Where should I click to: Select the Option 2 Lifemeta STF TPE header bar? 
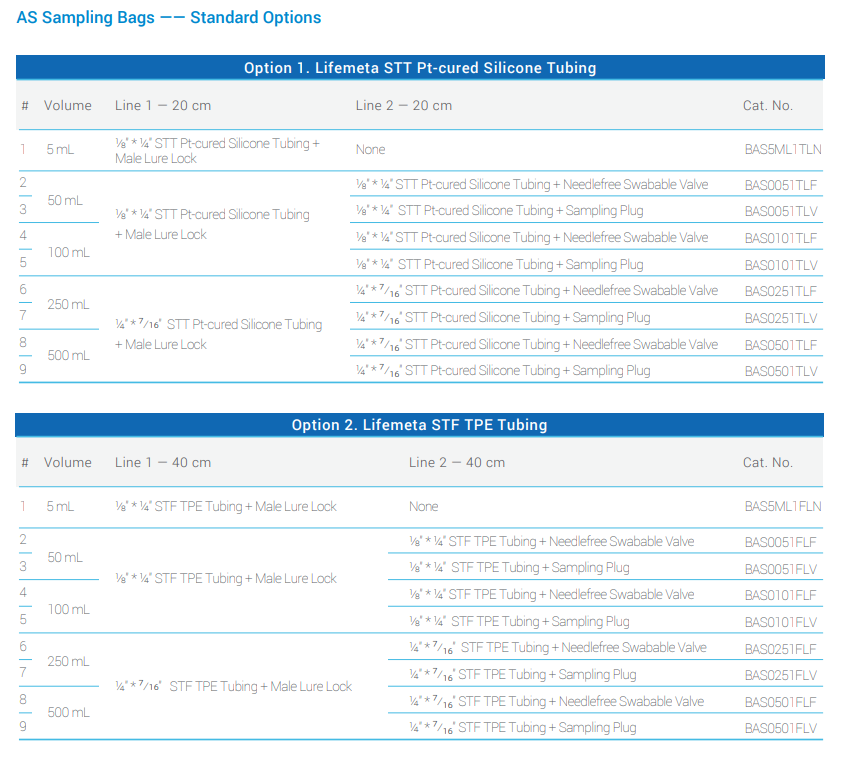point(420,425)
